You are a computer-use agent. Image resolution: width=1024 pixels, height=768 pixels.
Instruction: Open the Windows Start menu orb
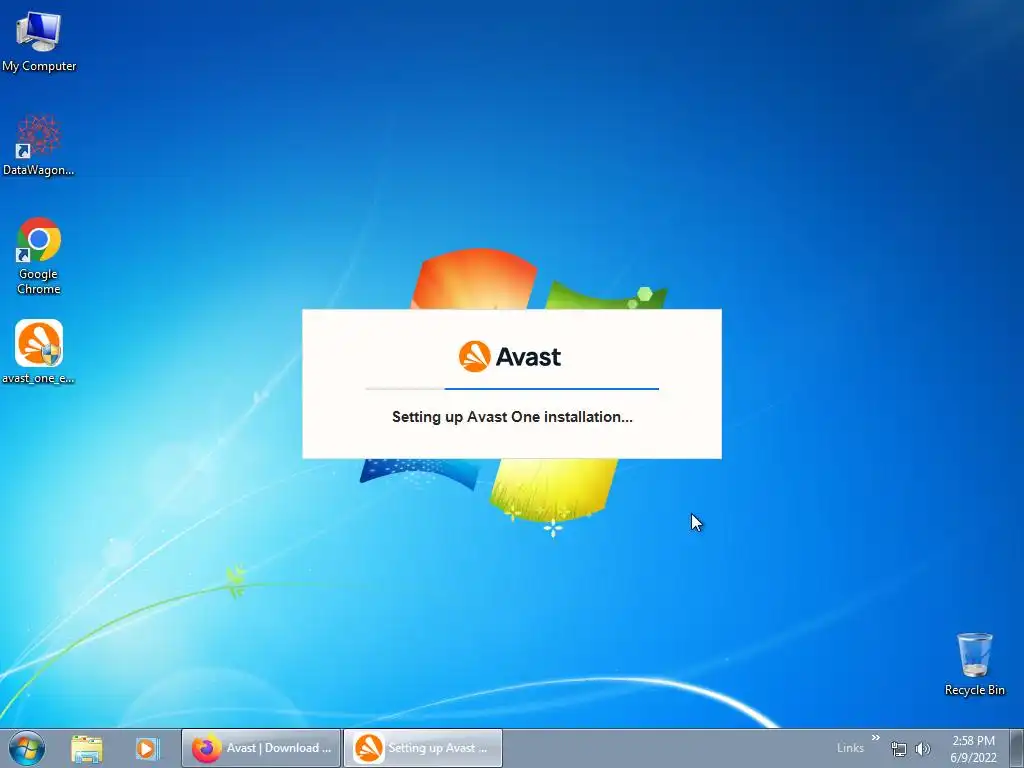point(27,748)
